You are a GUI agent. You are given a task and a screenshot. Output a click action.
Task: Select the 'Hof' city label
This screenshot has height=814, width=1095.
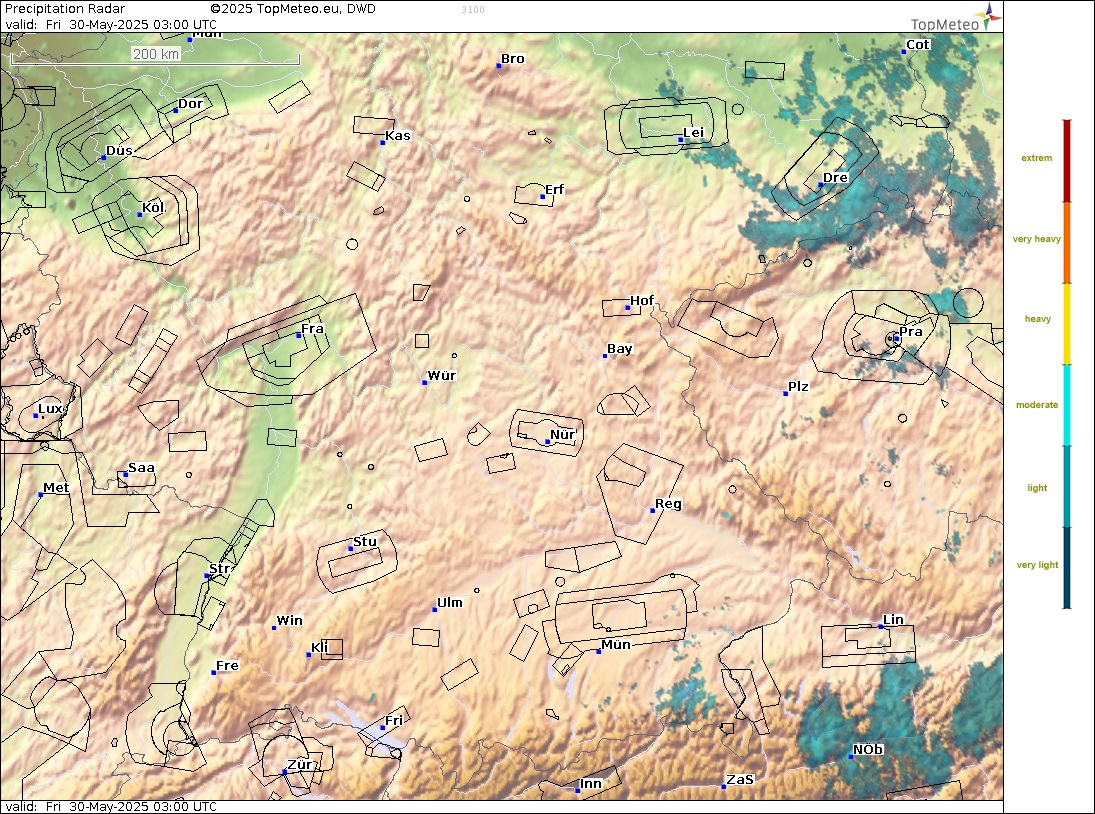[x=642, y=300]
